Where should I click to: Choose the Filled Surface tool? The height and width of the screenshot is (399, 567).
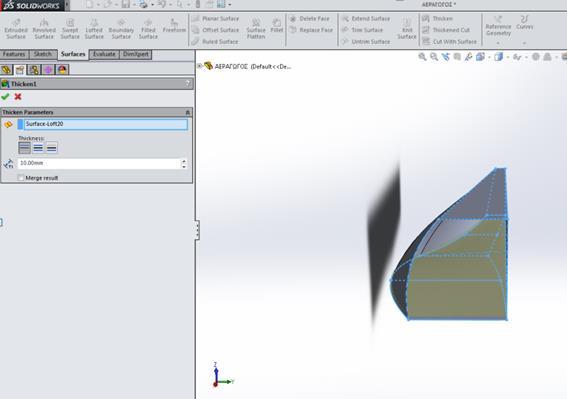point(148,29)
